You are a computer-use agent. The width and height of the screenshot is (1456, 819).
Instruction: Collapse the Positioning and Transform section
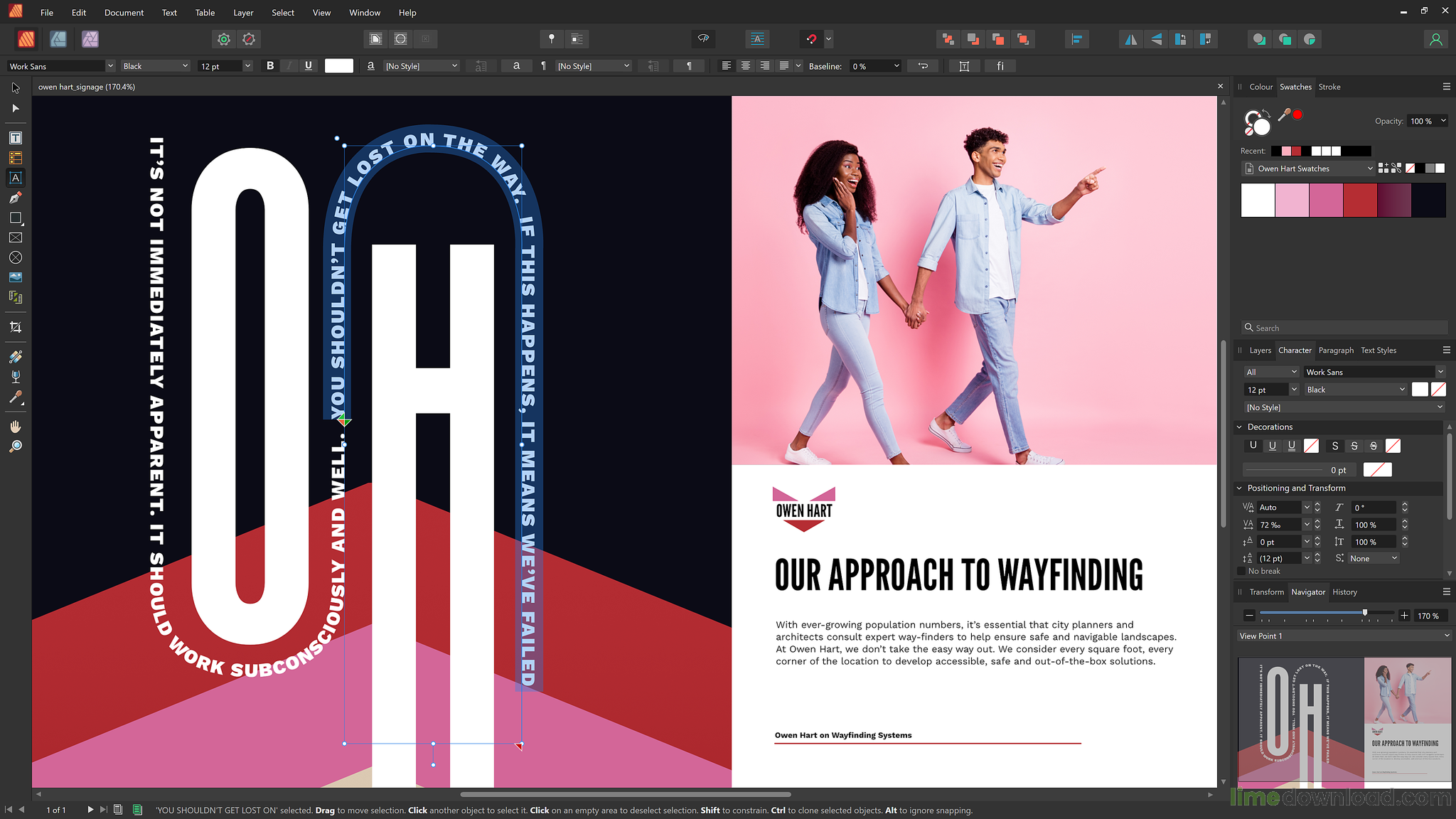[1240, 488]
